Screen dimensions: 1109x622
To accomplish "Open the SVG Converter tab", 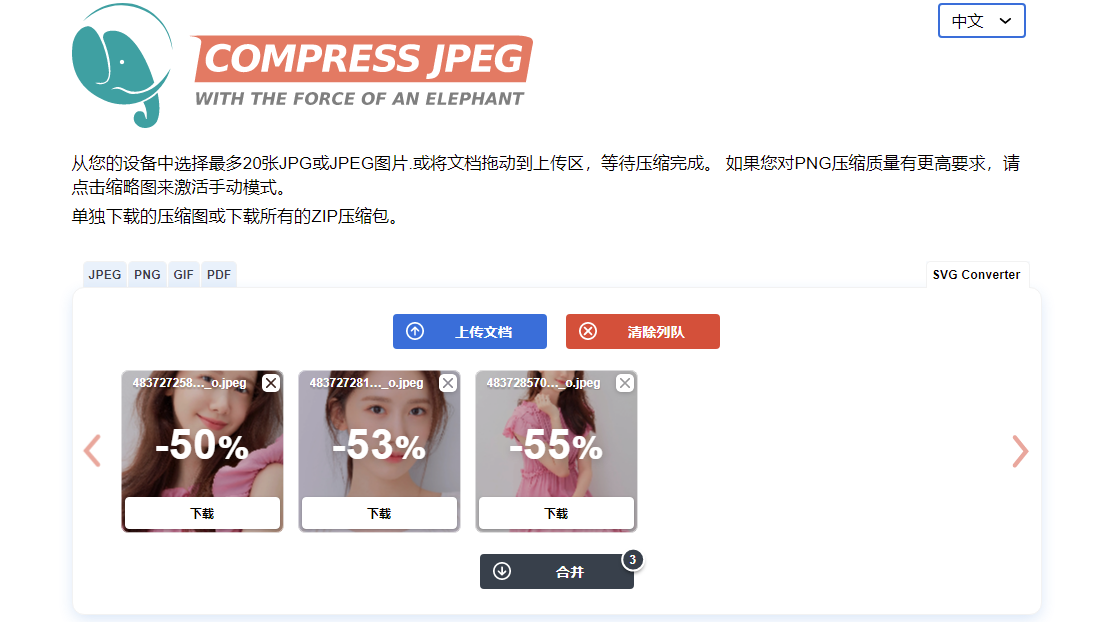I will [x=976, y=275].
